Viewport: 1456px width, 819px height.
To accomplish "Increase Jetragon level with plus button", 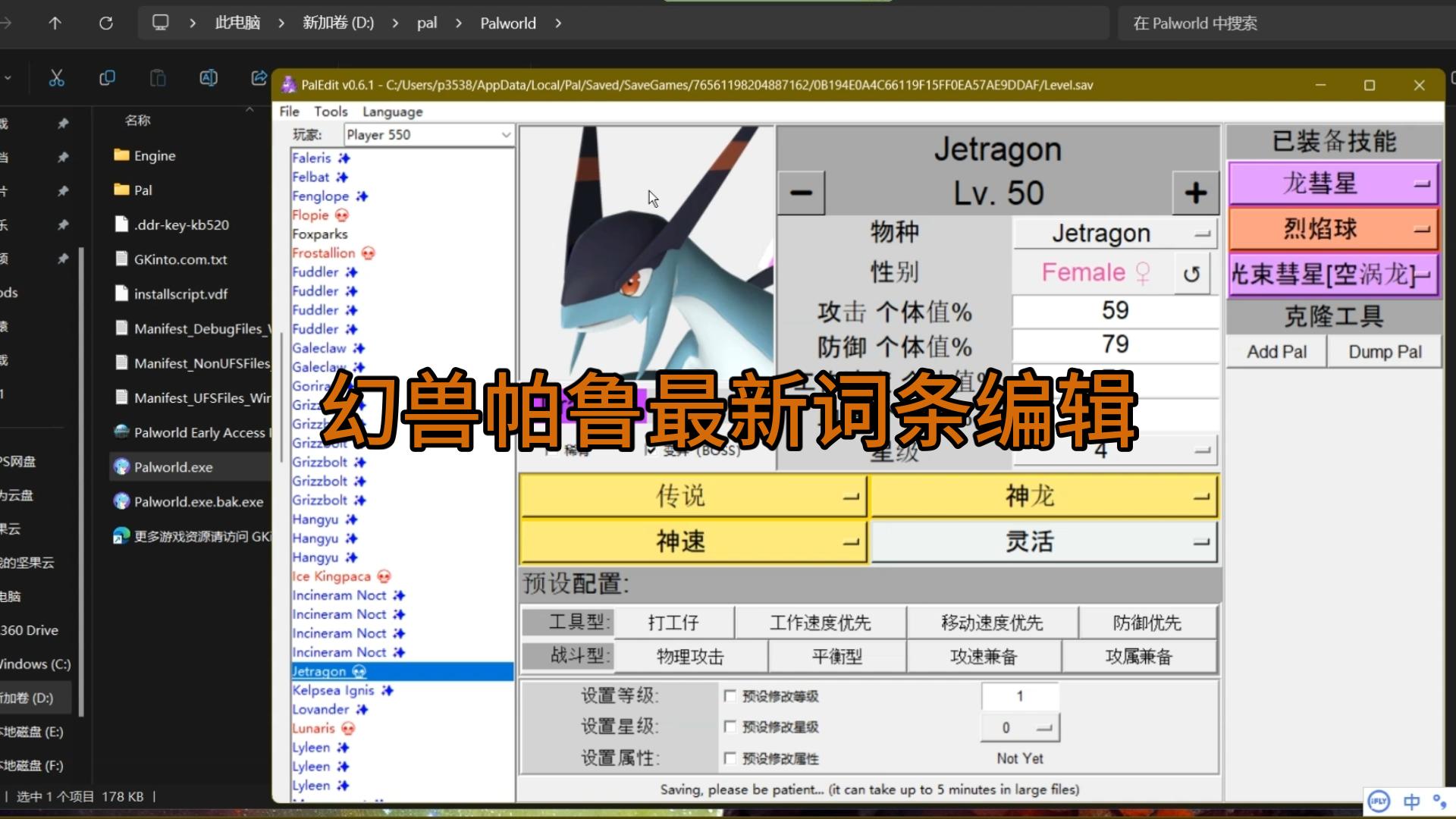I will click(1196, 193).
